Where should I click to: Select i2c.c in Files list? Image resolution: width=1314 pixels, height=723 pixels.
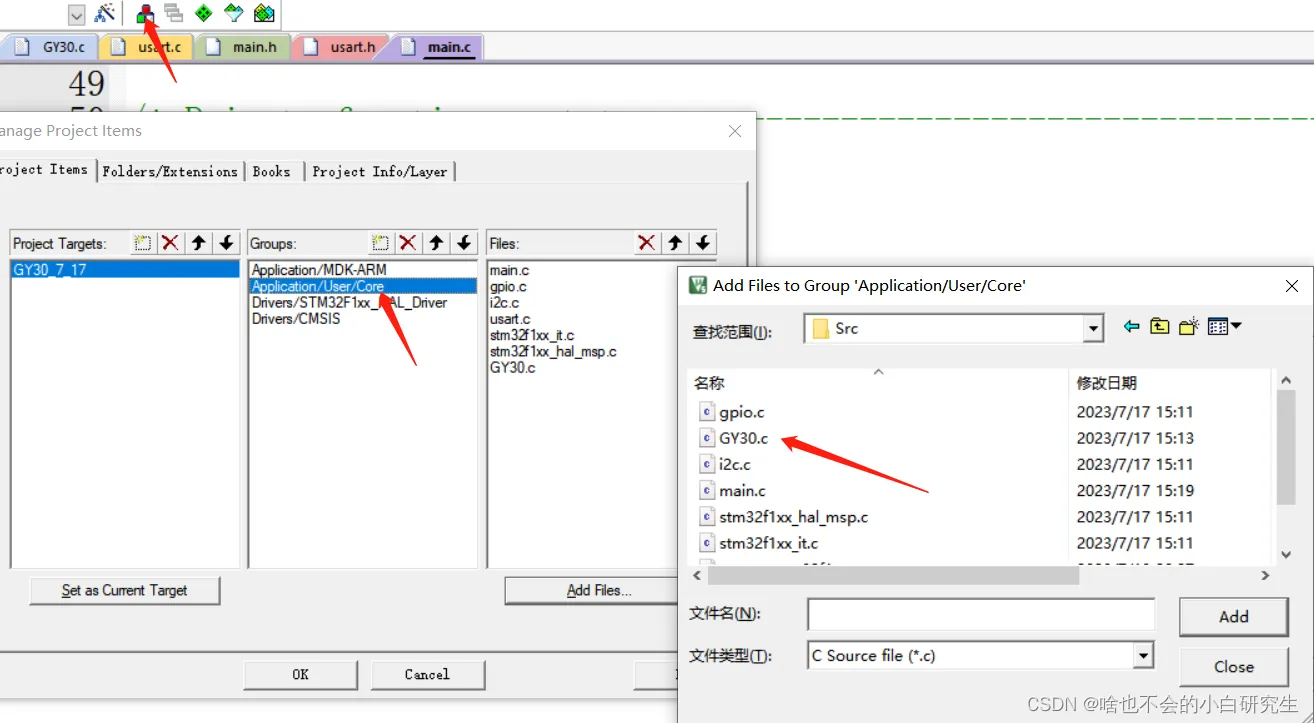504,302
